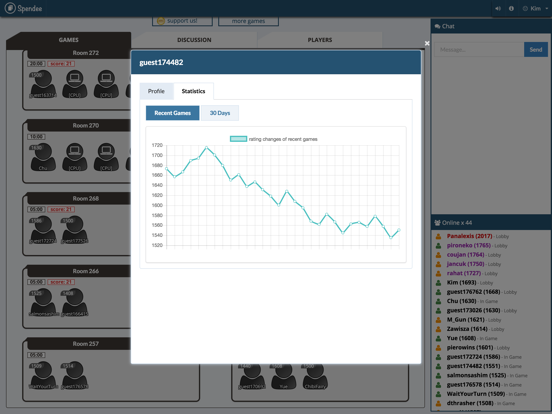Open the Kim user dropdown menu
This screenshot has width=552, height=414.
pos(535,8)
